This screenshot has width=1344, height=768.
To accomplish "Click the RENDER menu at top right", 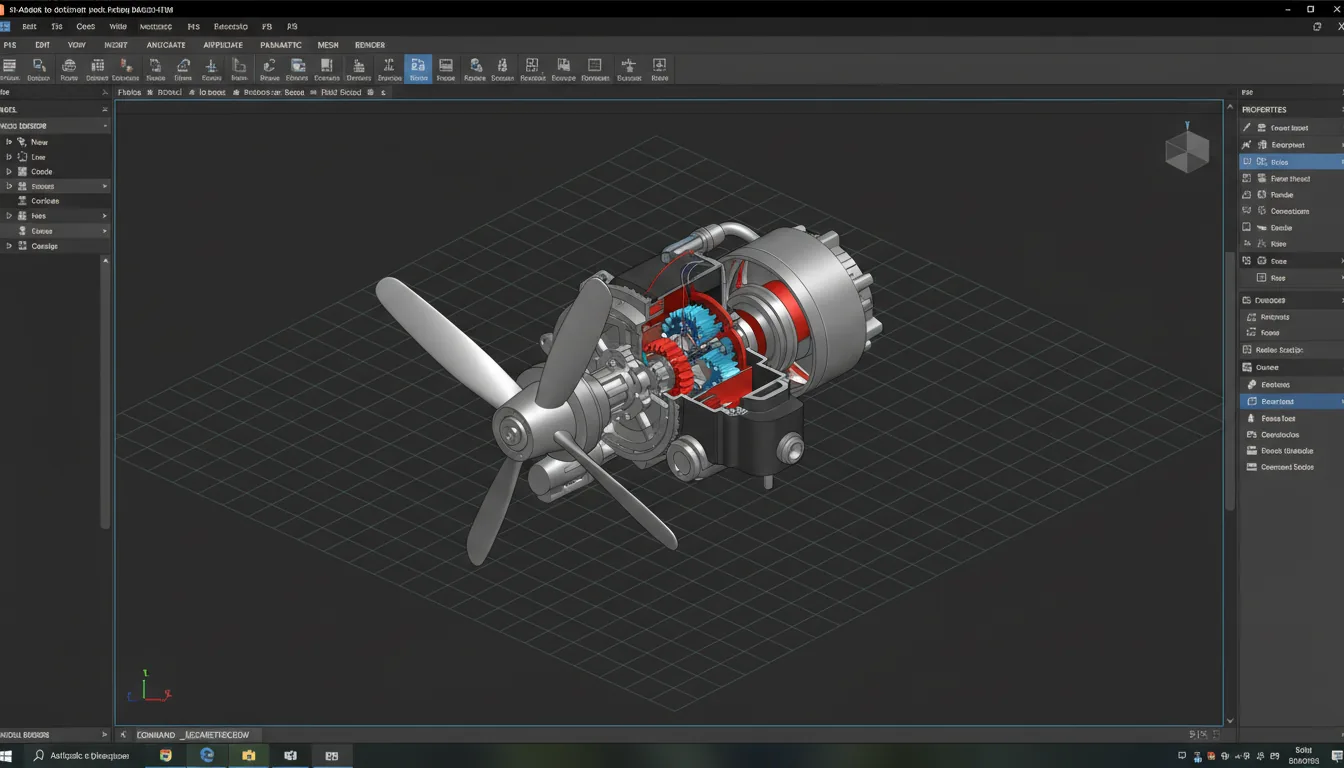I will (x=369, y=44).
